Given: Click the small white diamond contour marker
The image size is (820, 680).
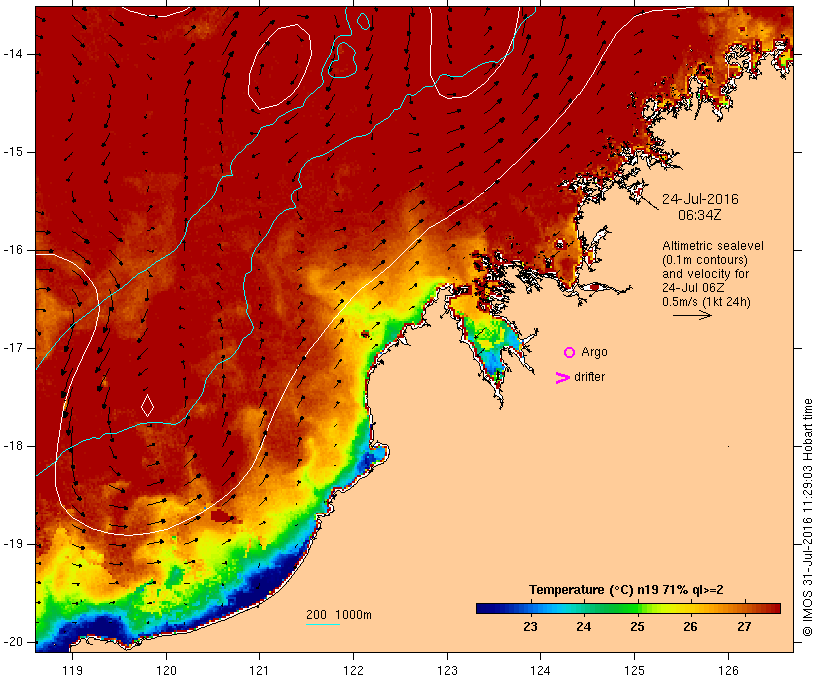Looking at the screenshot, I should tap(147, 405).
